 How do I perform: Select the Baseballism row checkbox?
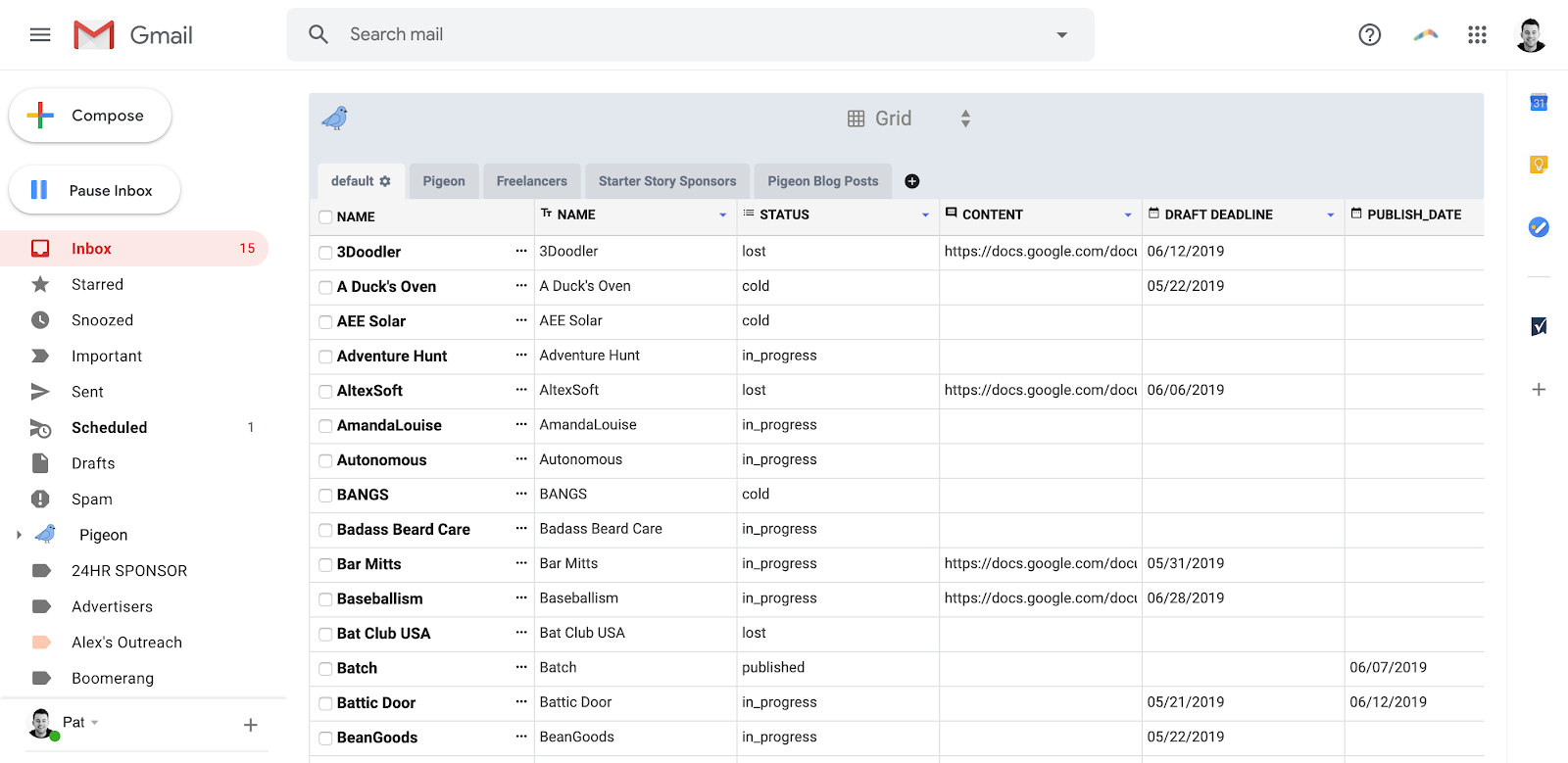tap(325, 599)
